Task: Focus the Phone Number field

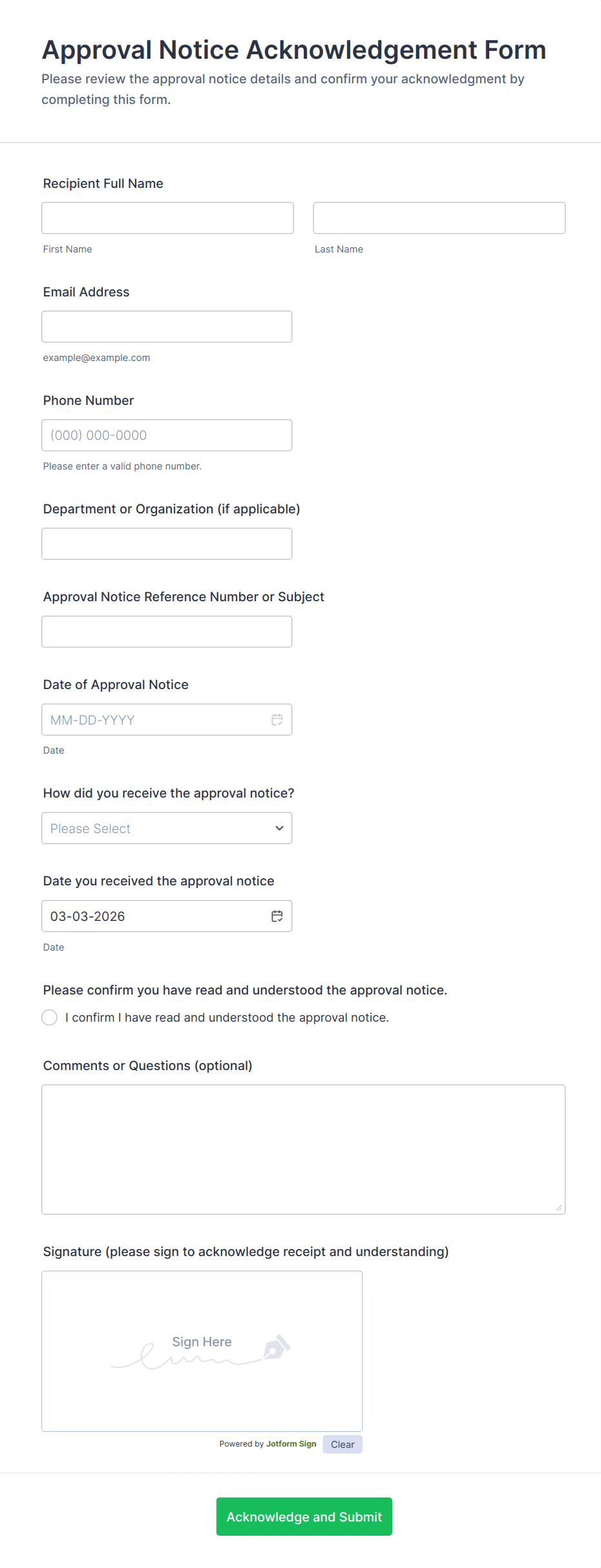Action: [x=167, y=435]
